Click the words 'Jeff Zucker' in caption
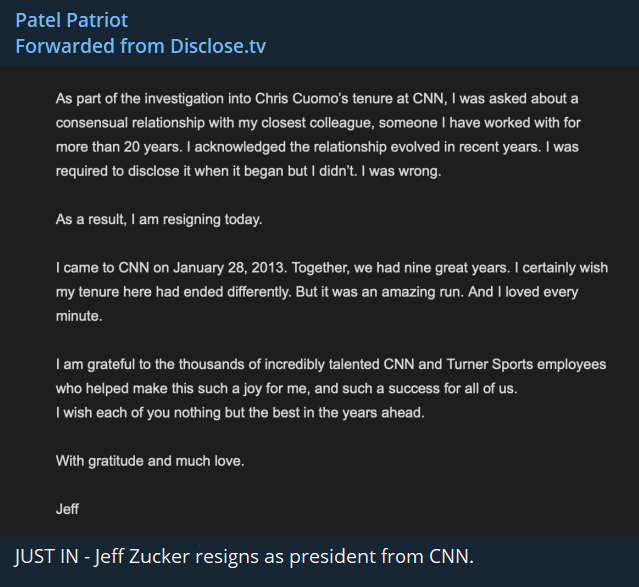The image size is (639, 587). click(141, 557)
